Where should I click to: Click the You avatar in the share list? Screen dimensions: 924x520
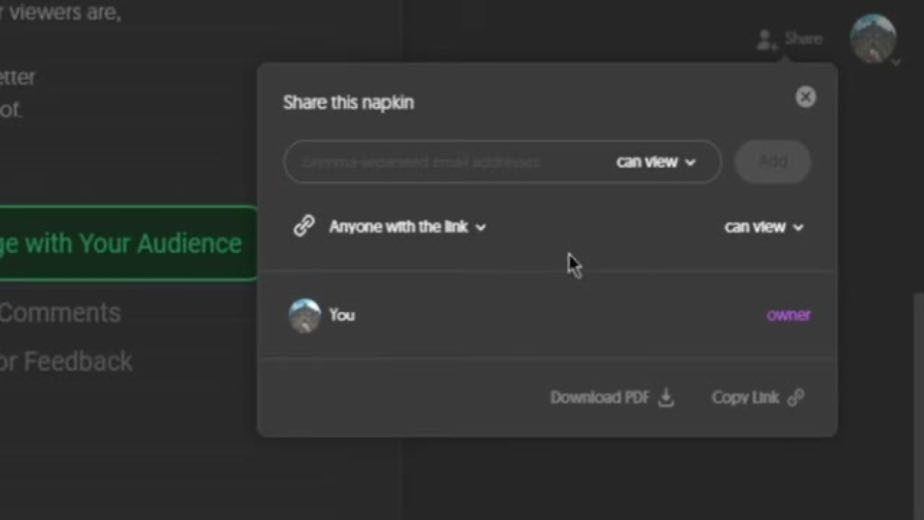pos(305,315)
